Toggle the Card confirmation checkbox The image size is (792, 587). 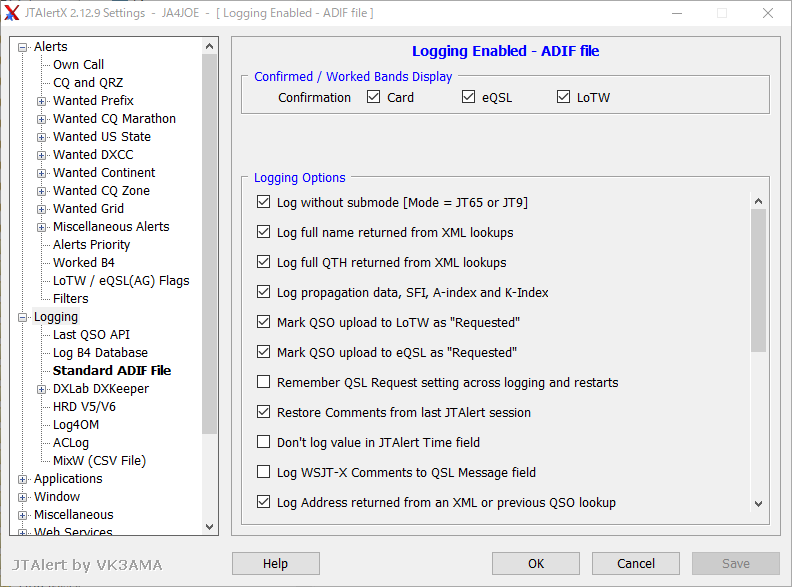(x=373, y=96)
